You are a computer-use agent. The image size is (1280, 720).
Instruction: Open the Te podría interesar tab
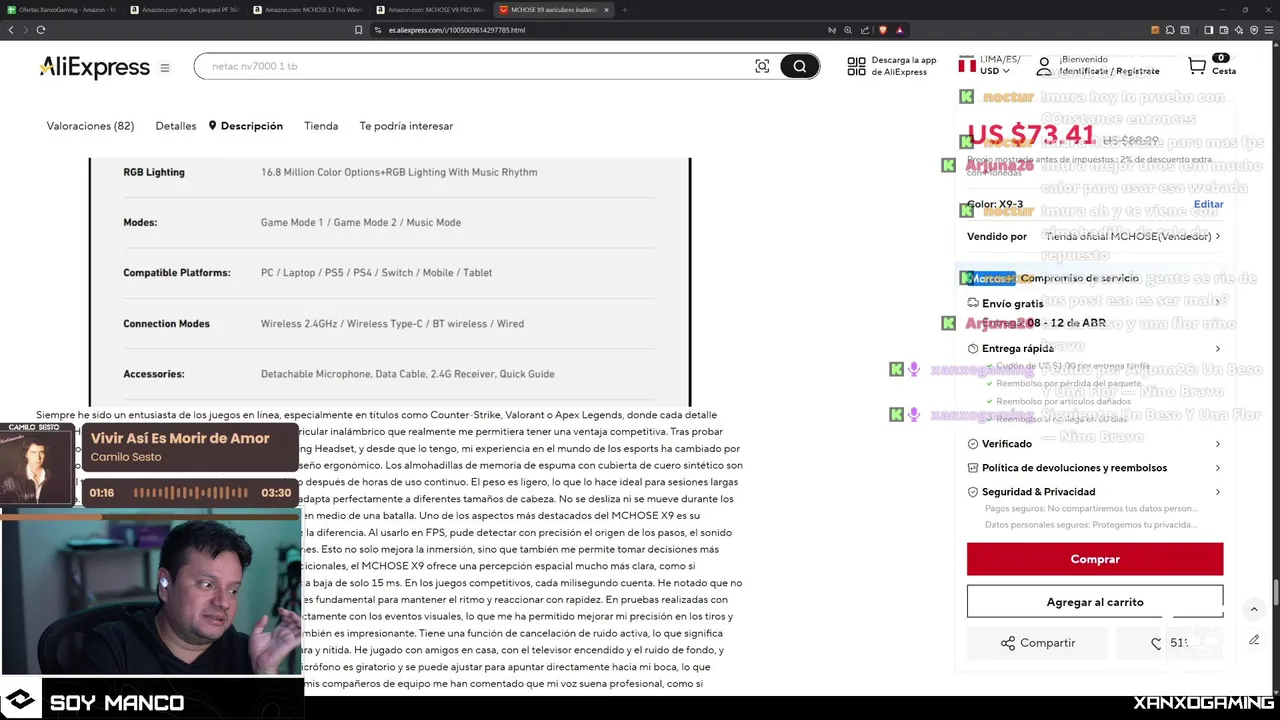pos(406,126)
